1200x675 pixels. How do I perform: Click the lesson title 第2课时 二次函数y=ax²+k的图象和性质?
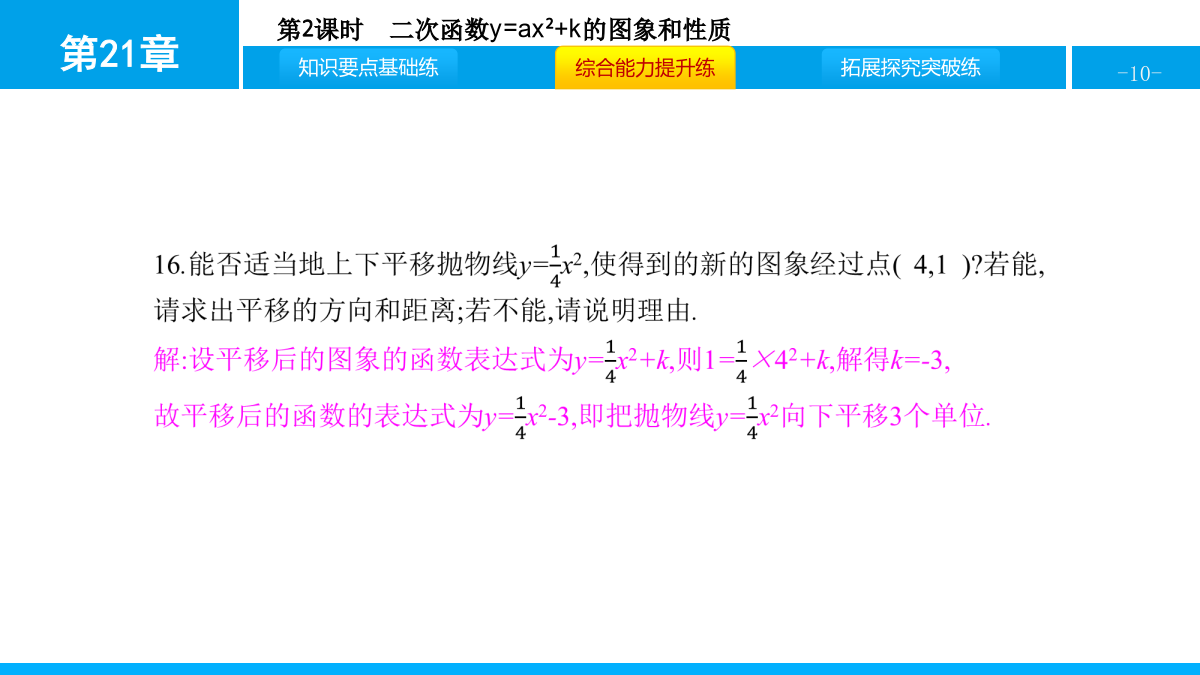point(504,30)
